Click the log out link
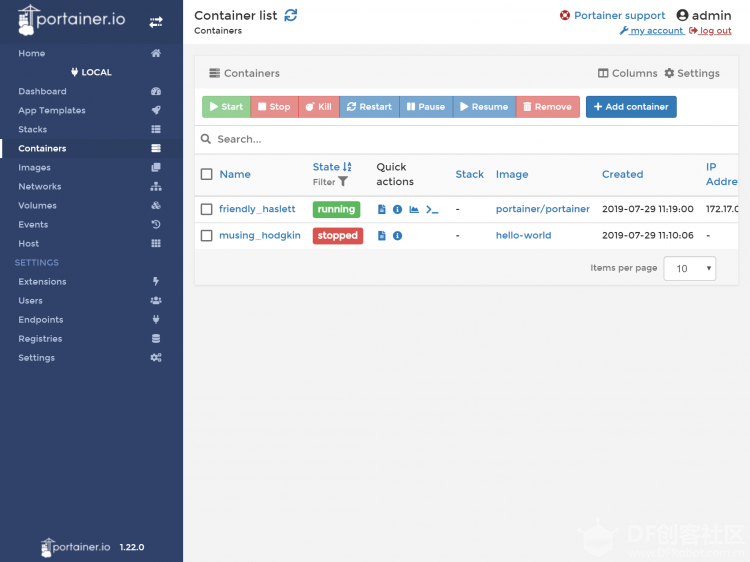Viewport: 750px width, 562px height. coord(710,31)
